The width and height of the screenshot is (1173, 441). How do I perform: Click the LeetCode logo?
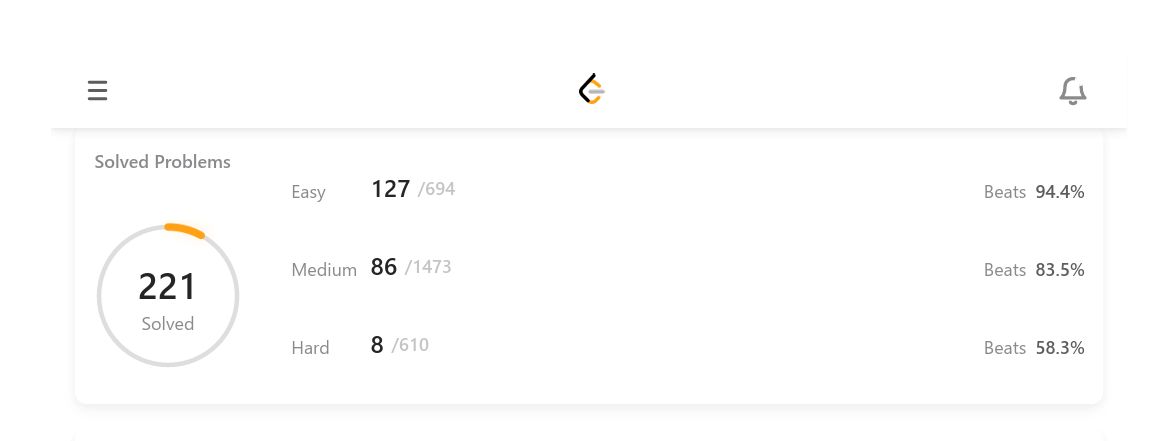pyautogui.click(x=592, y=89)
